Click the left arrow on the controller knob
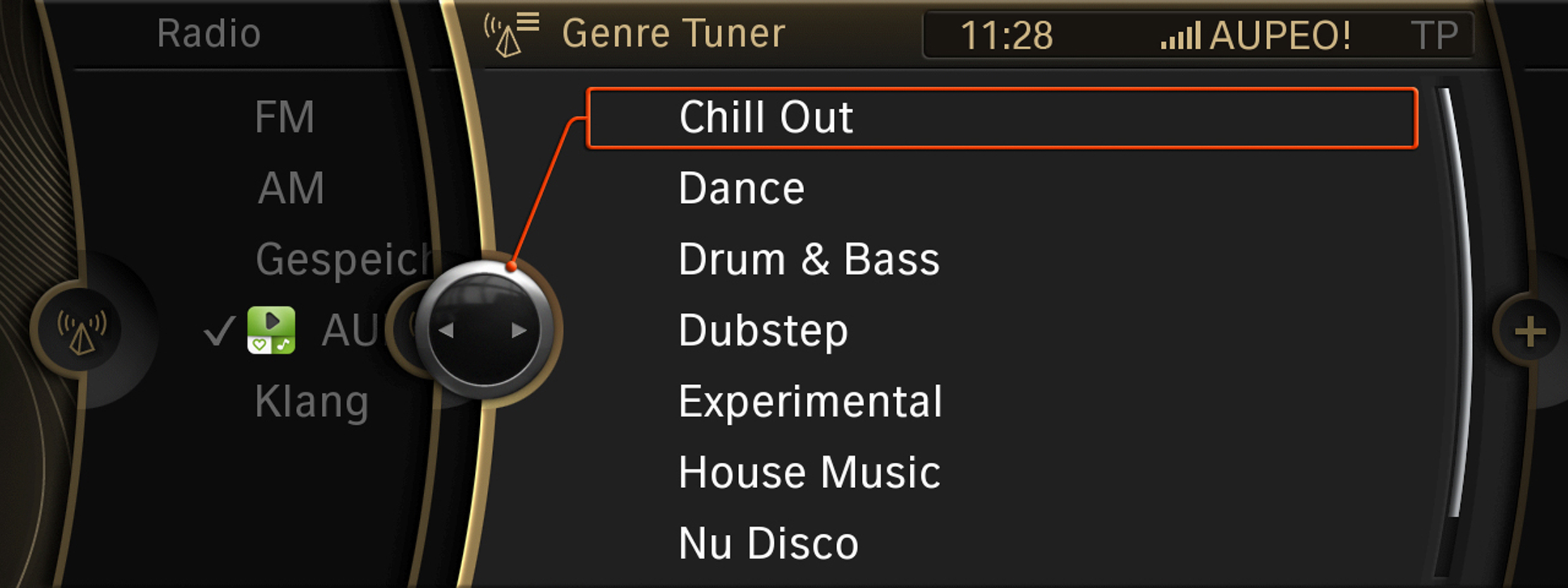Image resolution: width=1568 pixels, height=588 pixels. [x=446, y=330]
